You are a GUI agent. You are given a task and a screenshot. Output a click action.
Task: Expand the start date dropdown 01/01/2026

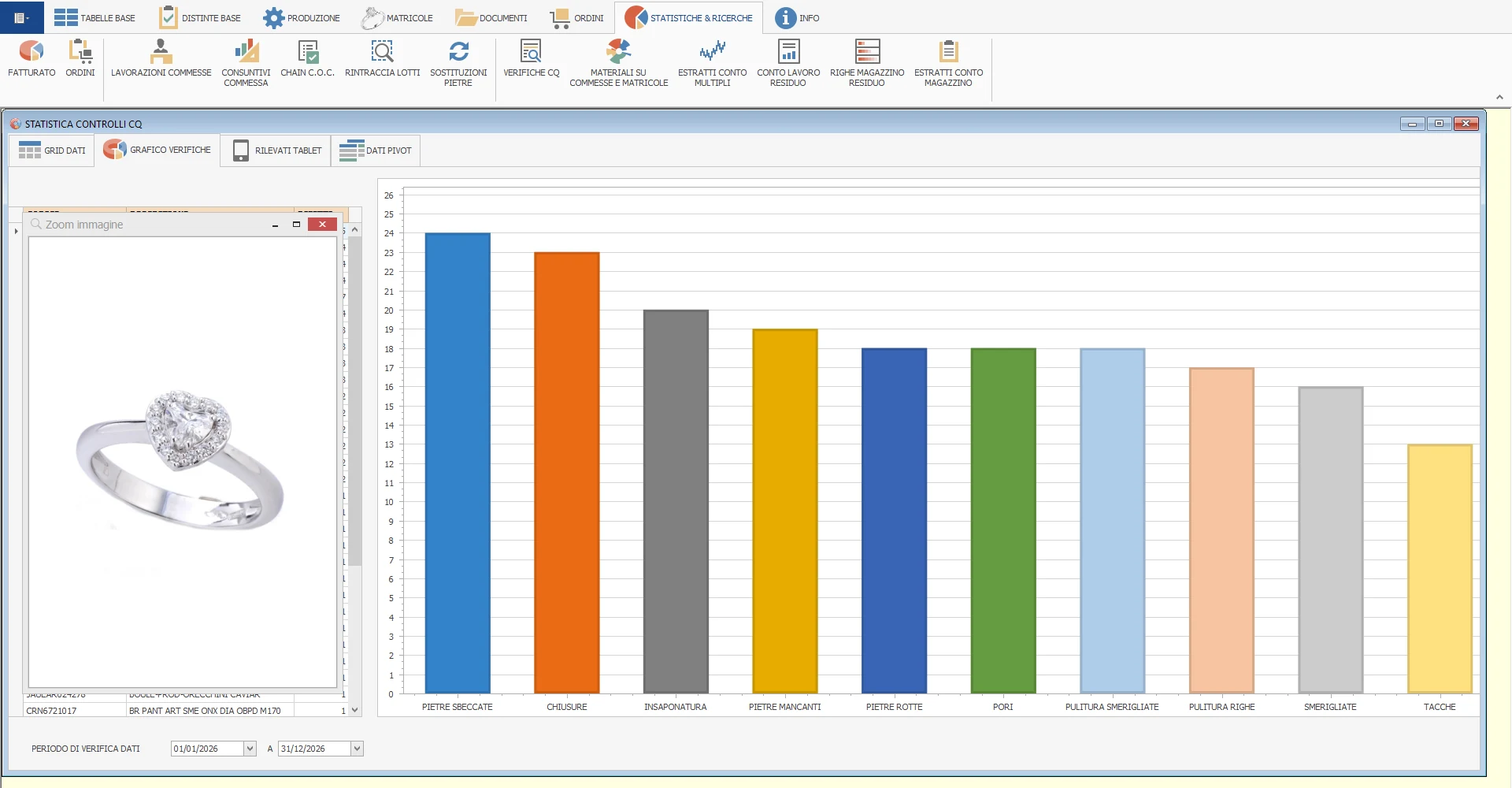point(250,749)
